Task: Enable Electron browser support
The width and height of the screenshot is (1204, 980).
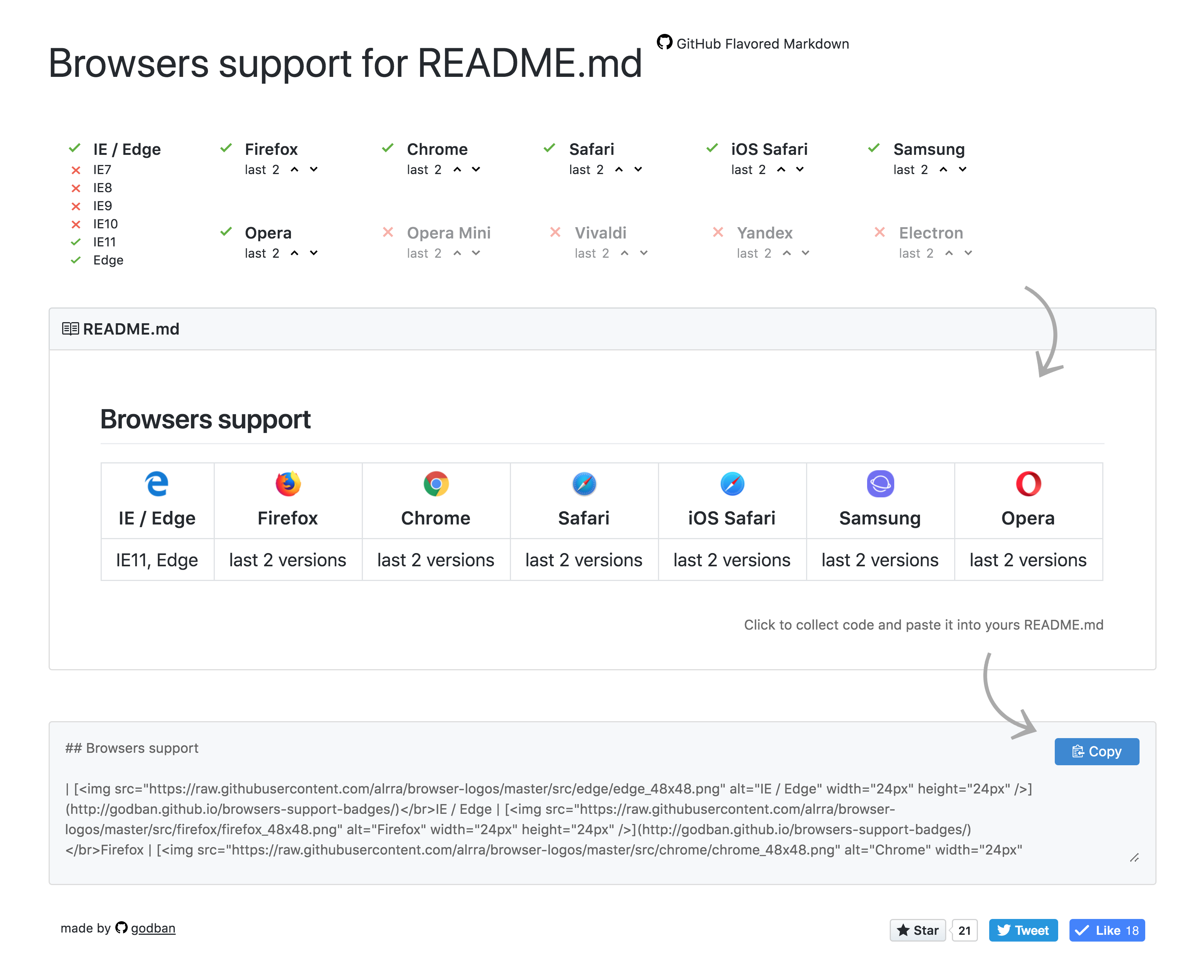Action: click(880, 232)
